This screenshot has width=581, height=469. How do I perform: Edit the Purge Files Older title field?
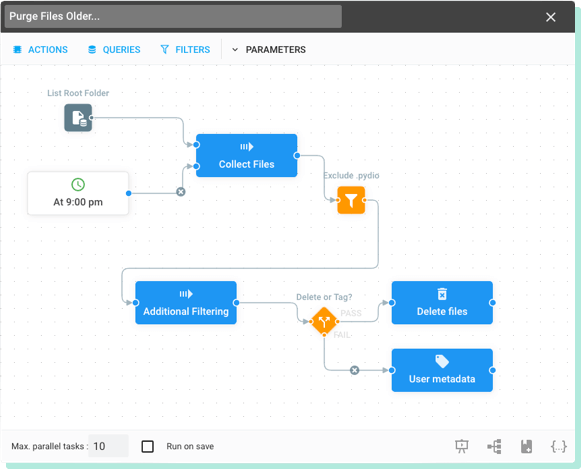pyautogui.click(x=173, y=16)
